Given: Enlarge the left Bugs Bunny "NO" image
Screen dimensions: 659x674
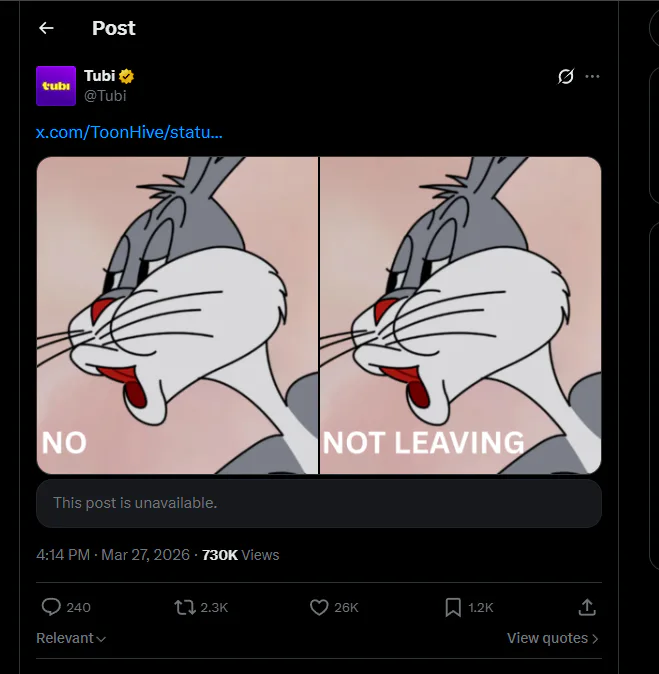Looking at the screenshot, I should tap(177, 315).
